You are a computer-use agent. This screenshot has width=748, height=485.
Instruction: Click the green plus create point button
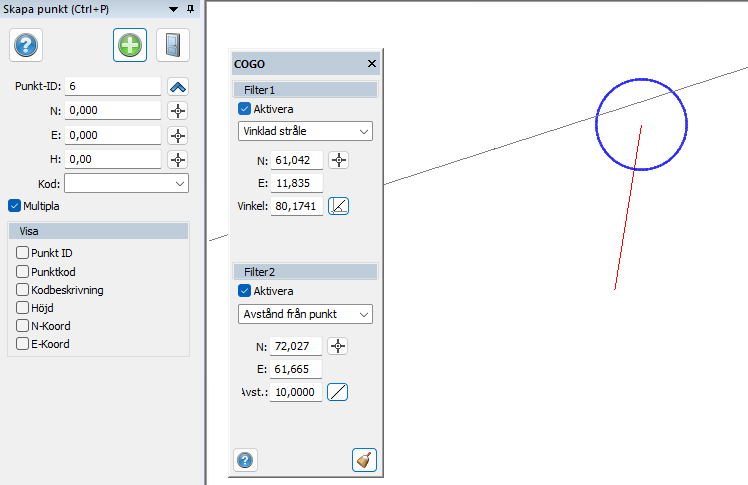[130, 45]
